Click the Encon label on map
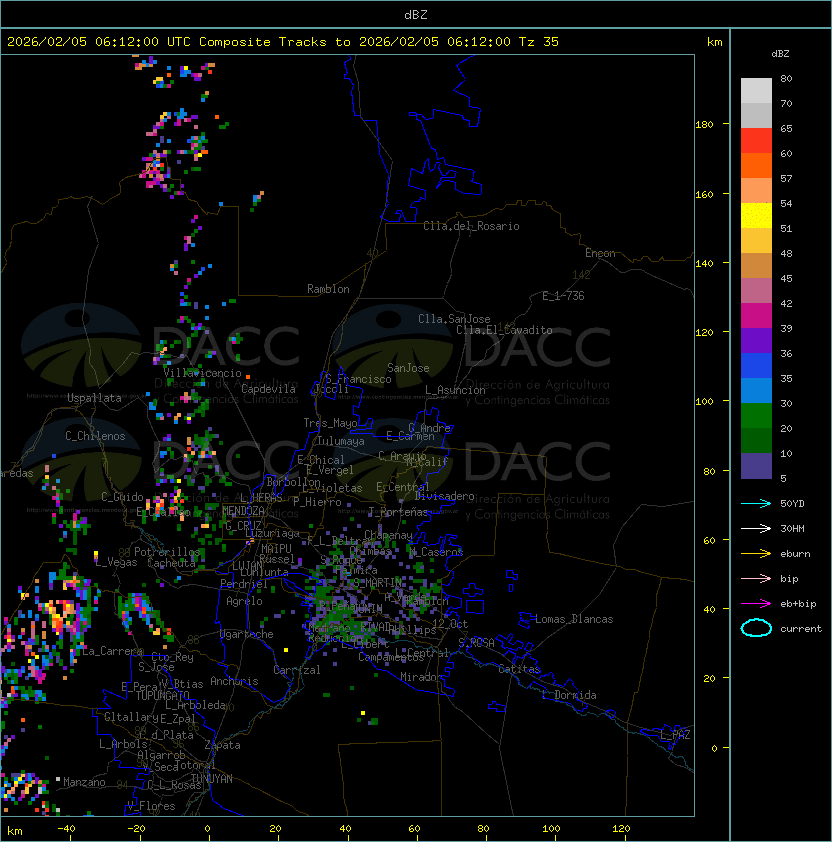This screenshot has height=842, width=832. [x=600, y=253]
